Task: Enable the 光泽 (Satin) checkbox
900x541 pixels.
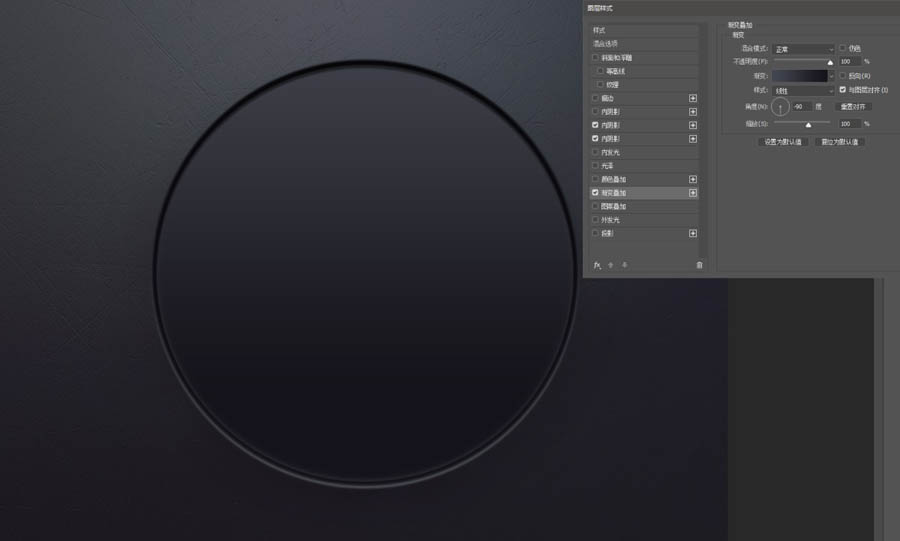Action: 595,165
